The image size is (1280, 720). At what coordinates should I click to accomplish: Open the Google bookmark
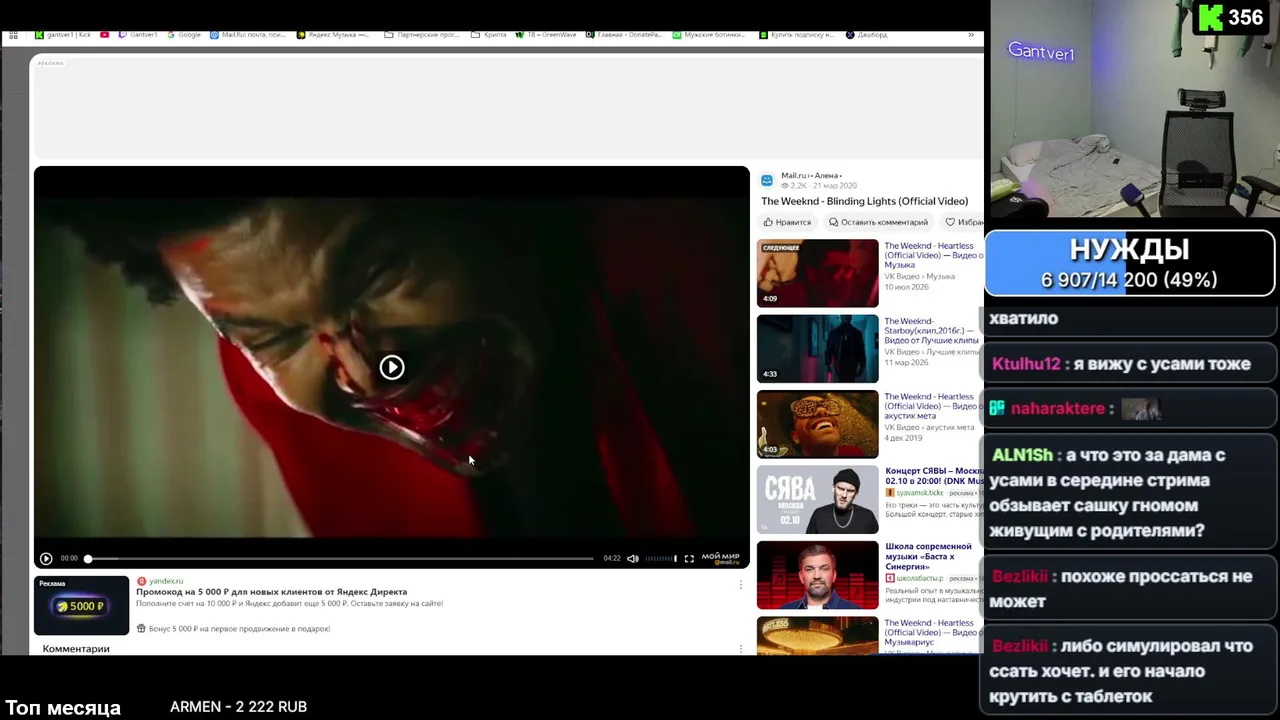[184, 35]
